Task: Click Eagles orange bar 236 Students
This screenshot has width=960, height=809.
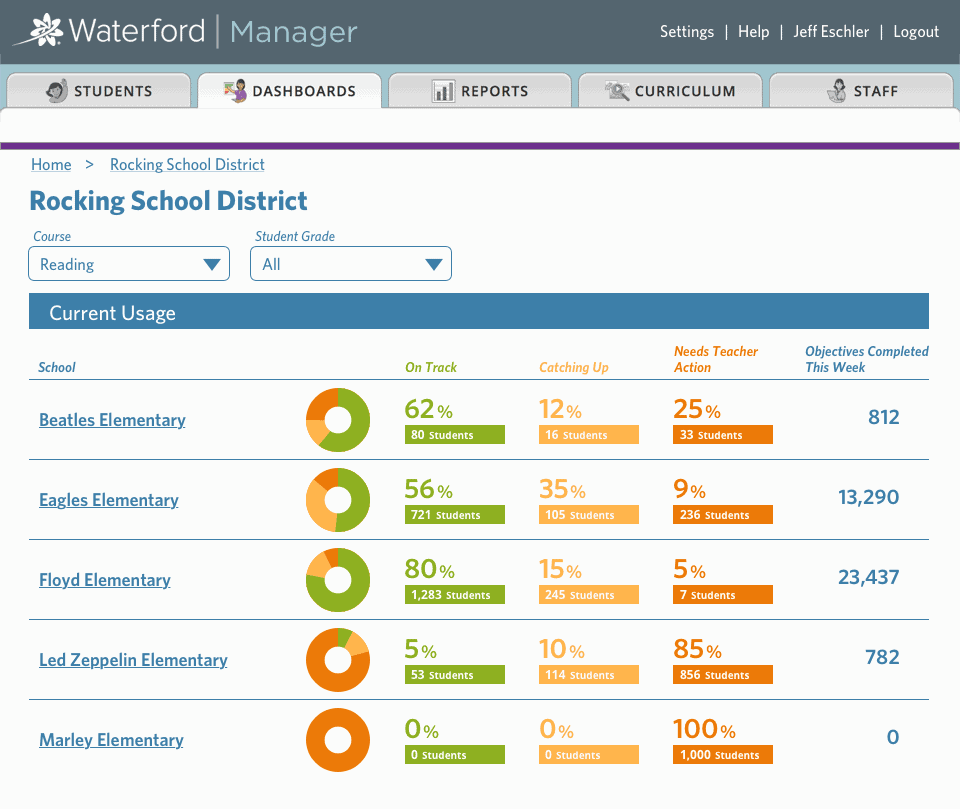Action: tap(723, 515)
